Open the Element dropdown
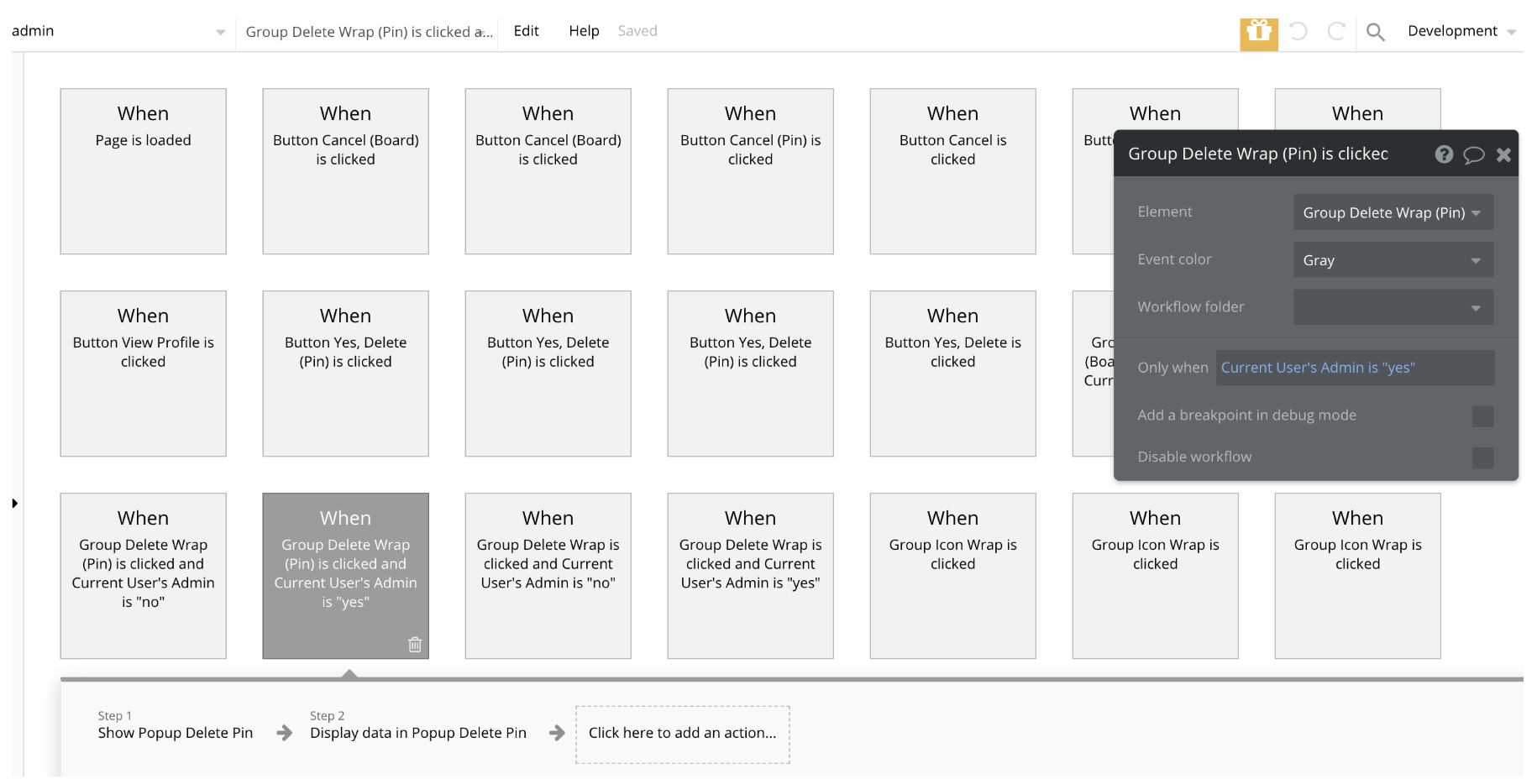Screen dimensions: 1537x784 [x=1392, y=212]
